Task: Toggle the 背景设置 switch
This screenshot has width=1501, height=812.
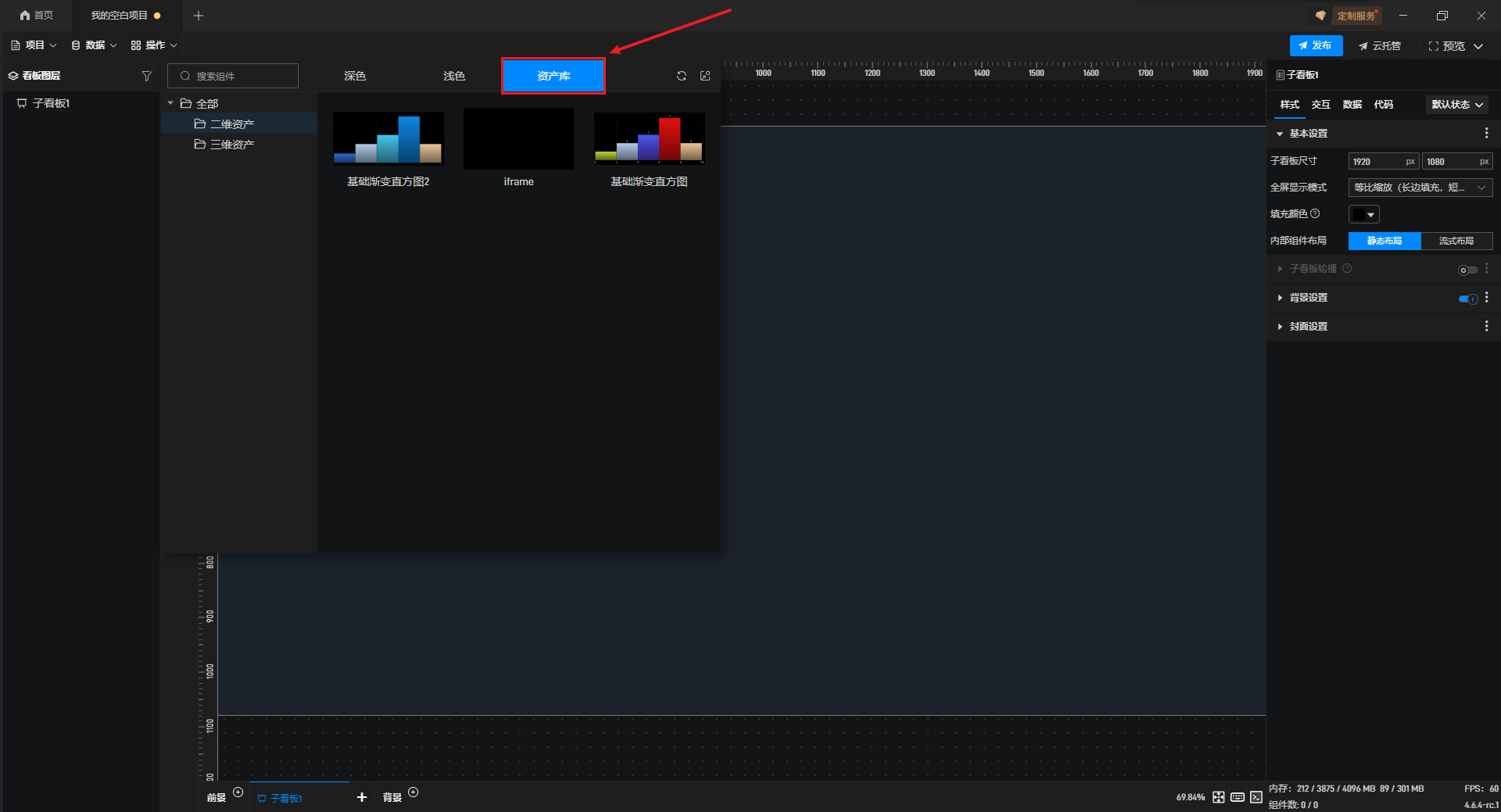Action: click(1467, 299)
